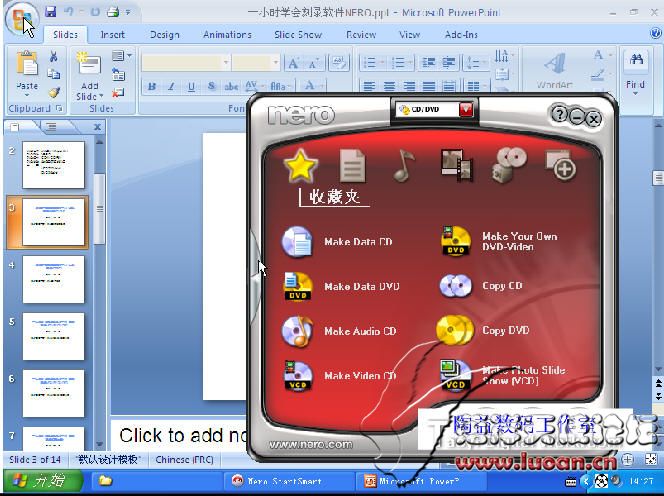Toggle Bold formatting
Image resolution: width=664 pixels, height=496 pixels.
152,87
